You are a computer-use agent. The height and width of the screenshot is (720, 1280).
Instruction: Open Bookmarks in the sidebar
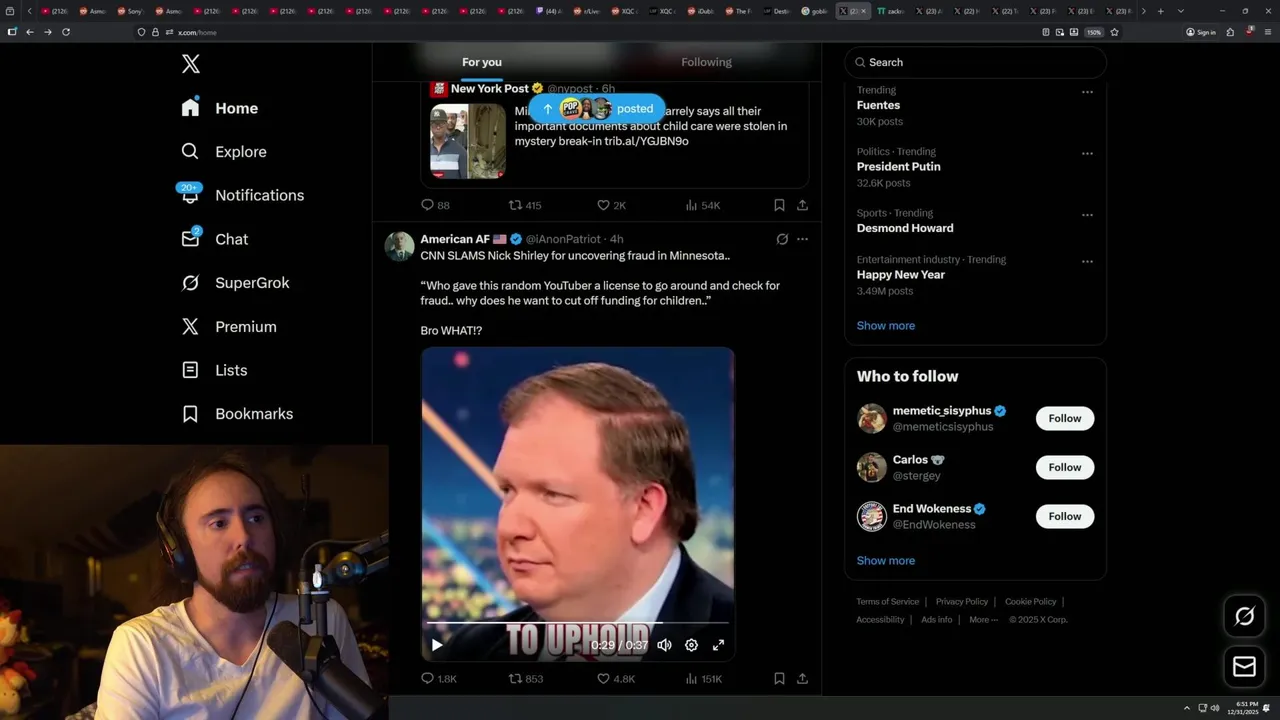(x=237, y=414)
